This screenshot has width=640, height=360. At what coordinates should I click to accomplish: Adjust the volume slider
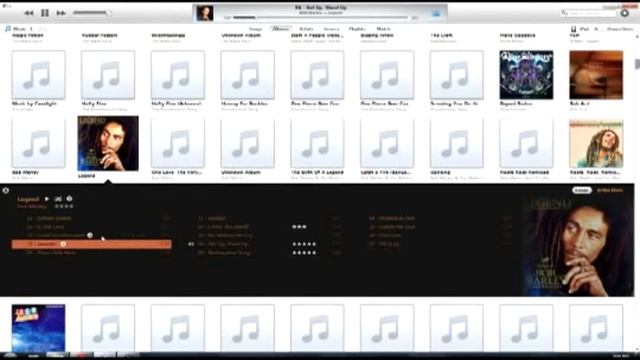(x=92, y=13)
